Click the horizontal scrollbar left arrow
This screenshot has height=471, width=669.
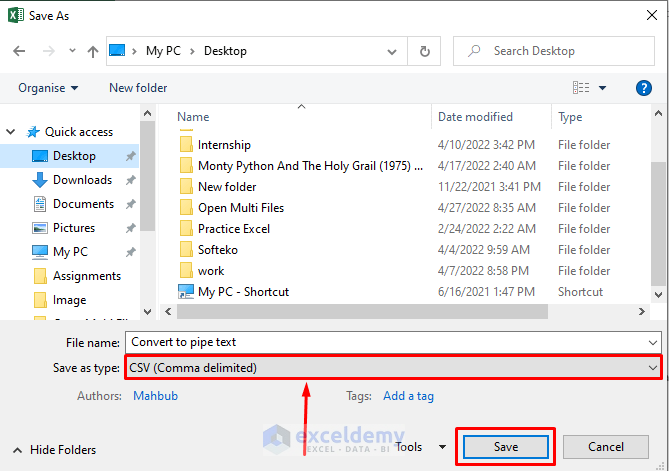click(169, 312)
